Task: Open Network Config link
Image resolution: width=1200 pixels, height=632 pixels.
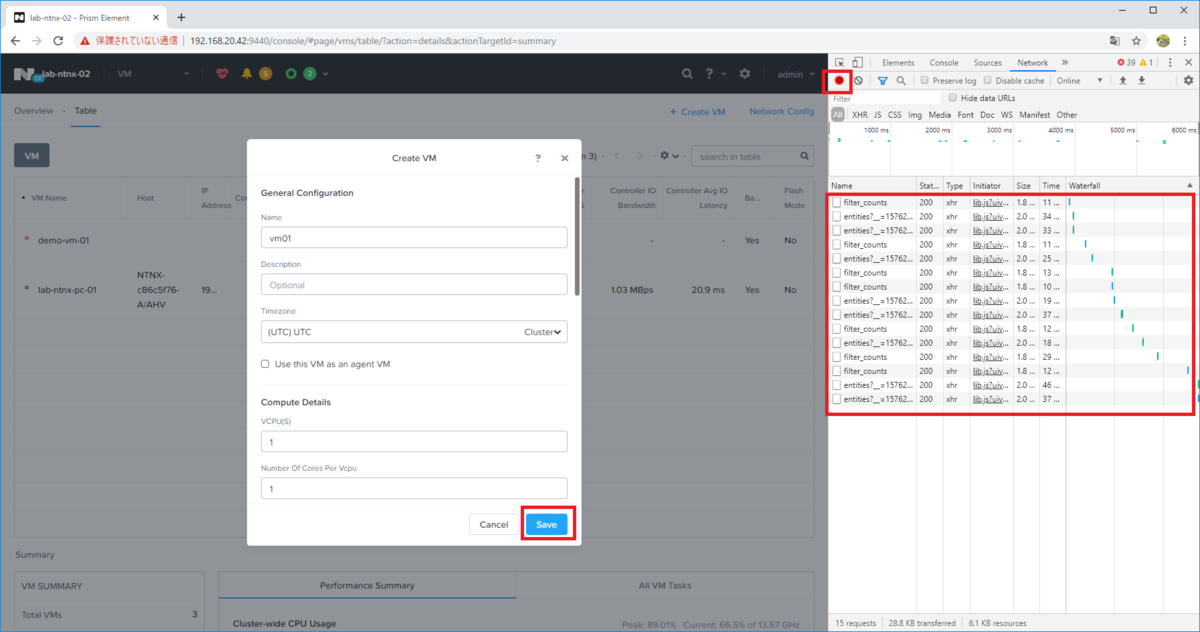Action: click(782, 112)
